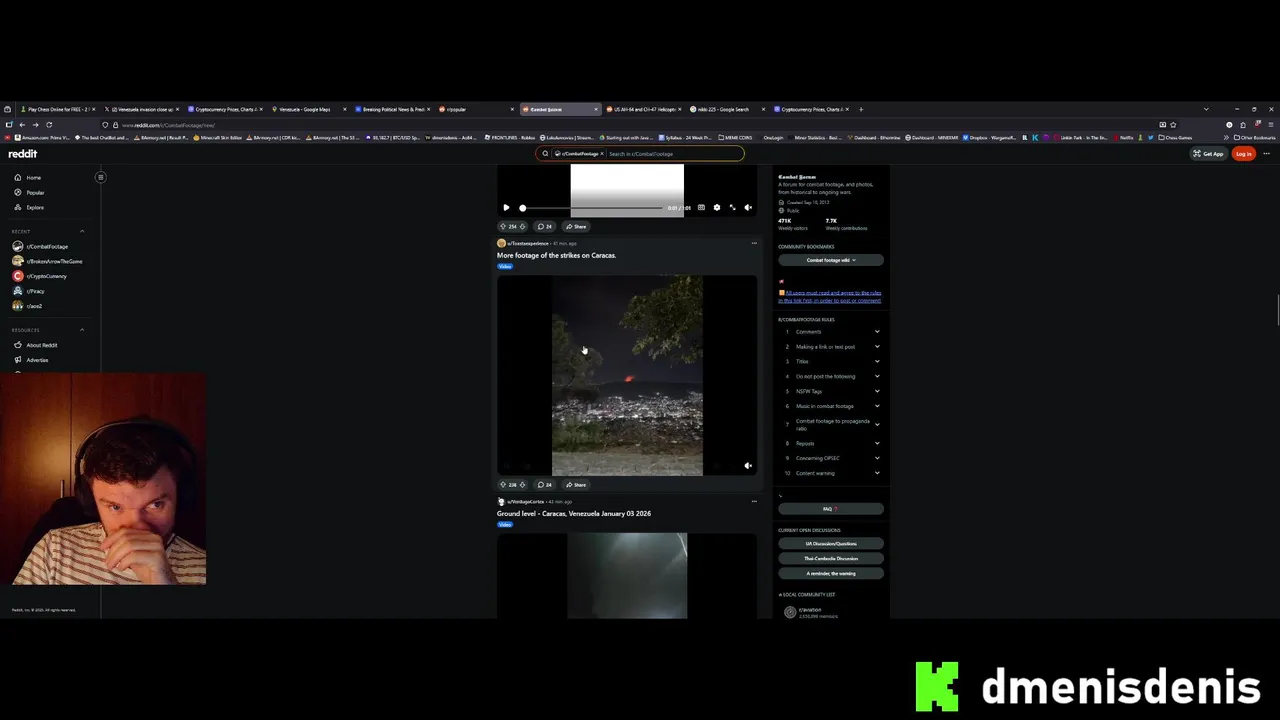This screenshot has width=1280, height=720.
Task: Collapse the Recent section
Action: (82, 231)
